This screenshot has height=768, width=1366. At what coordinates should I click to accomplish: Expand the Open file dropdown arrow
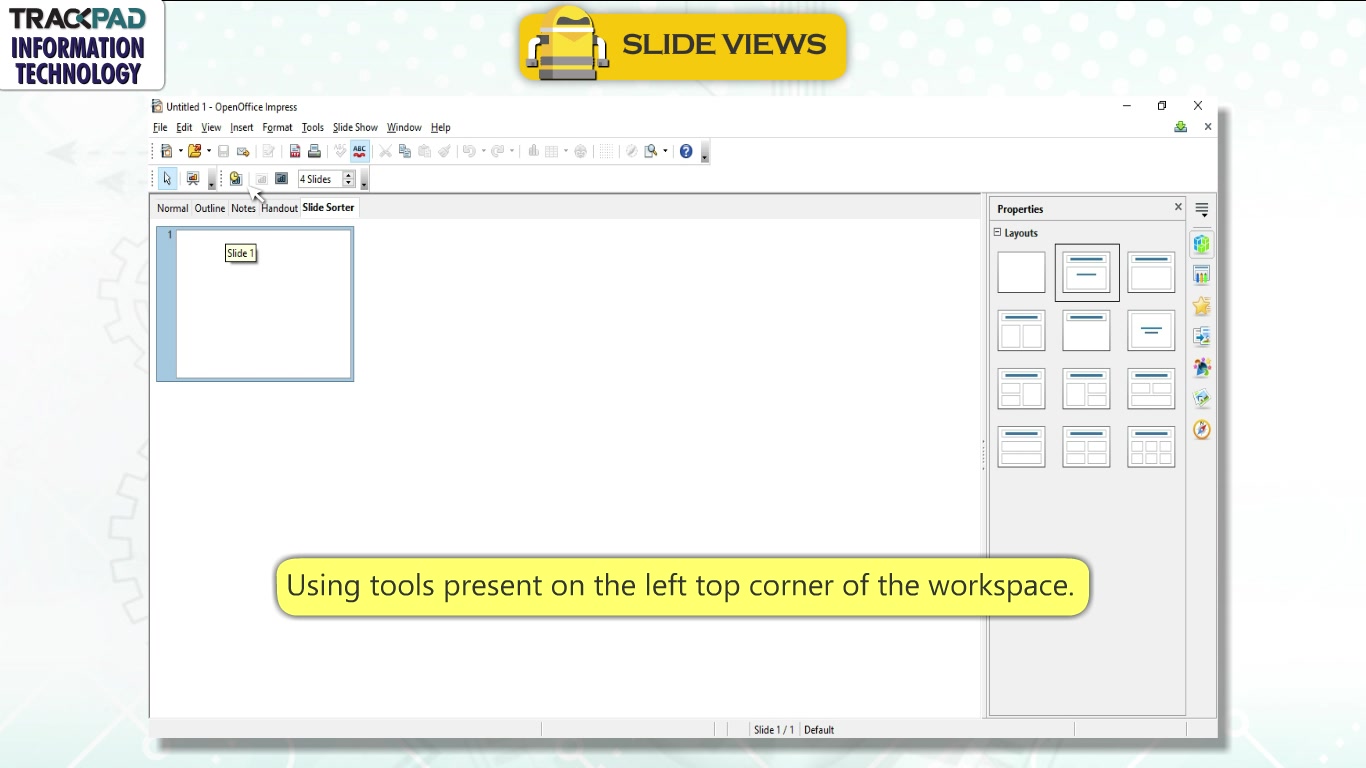click(x=209, y=151)
